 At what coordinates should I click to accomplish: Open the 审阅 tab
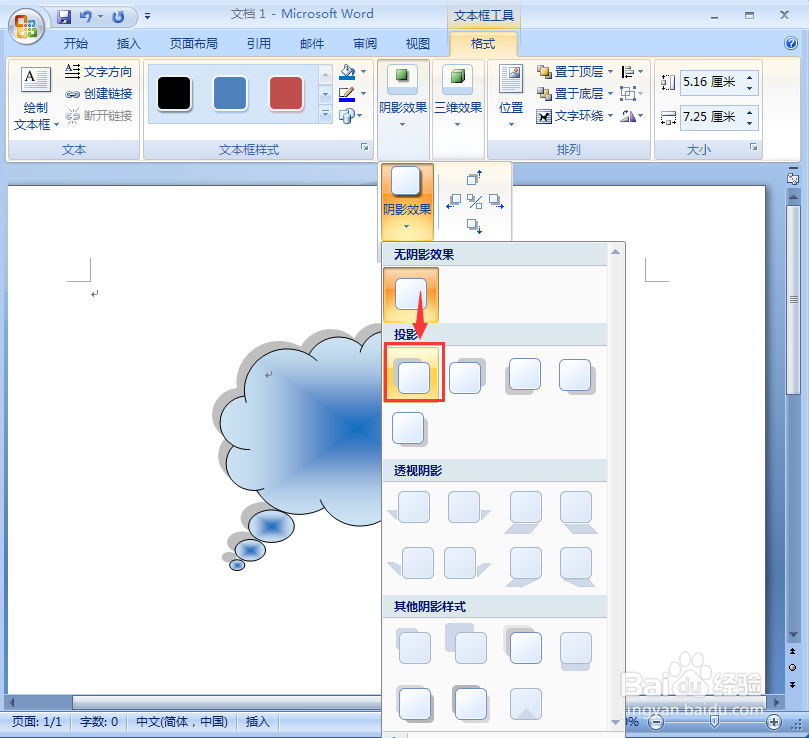365,44
